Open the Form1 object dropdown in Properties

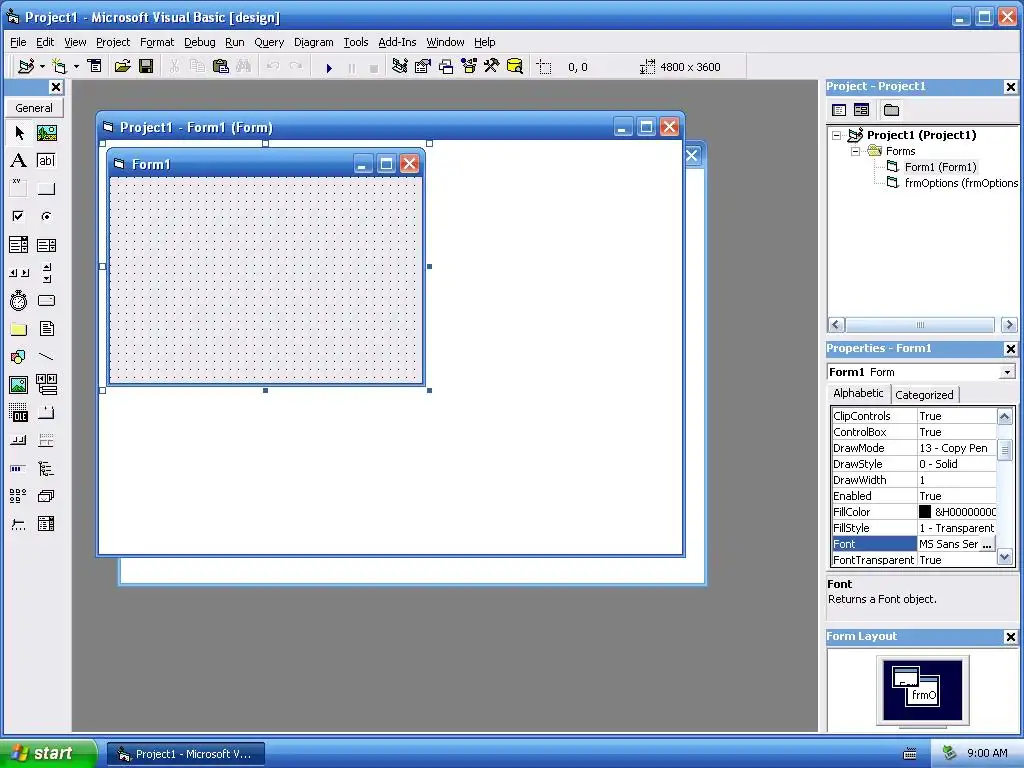1008,372
